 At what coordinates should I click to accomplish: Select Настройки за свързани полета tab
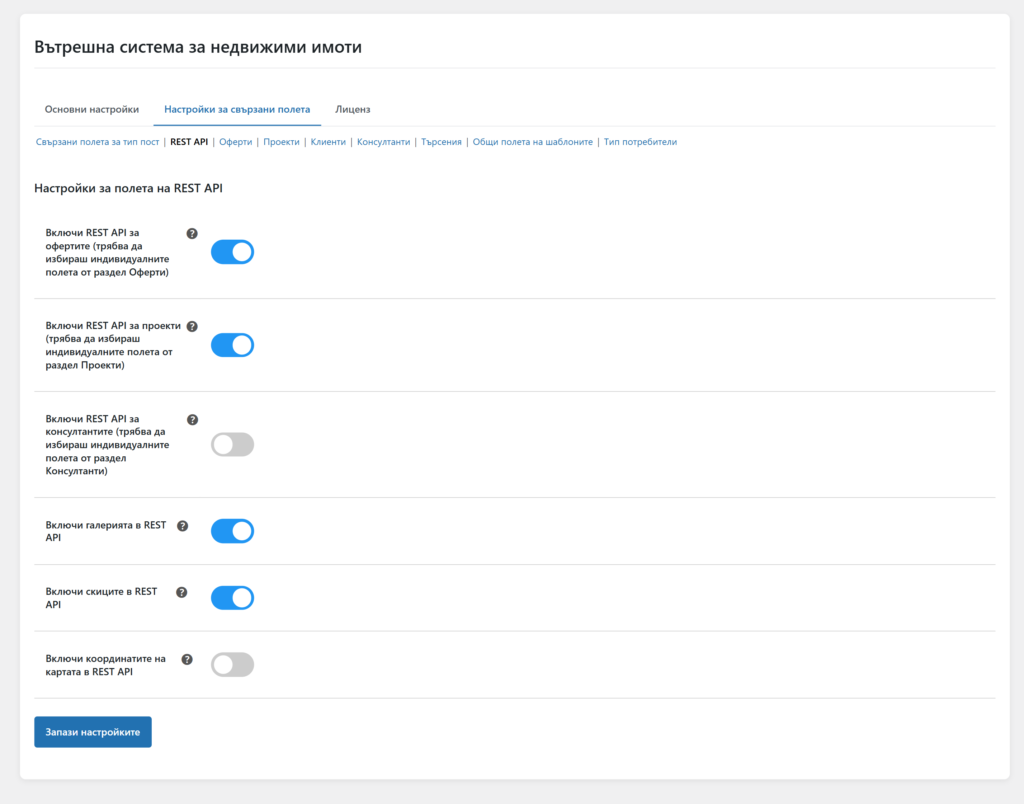(x=237, y=109)
